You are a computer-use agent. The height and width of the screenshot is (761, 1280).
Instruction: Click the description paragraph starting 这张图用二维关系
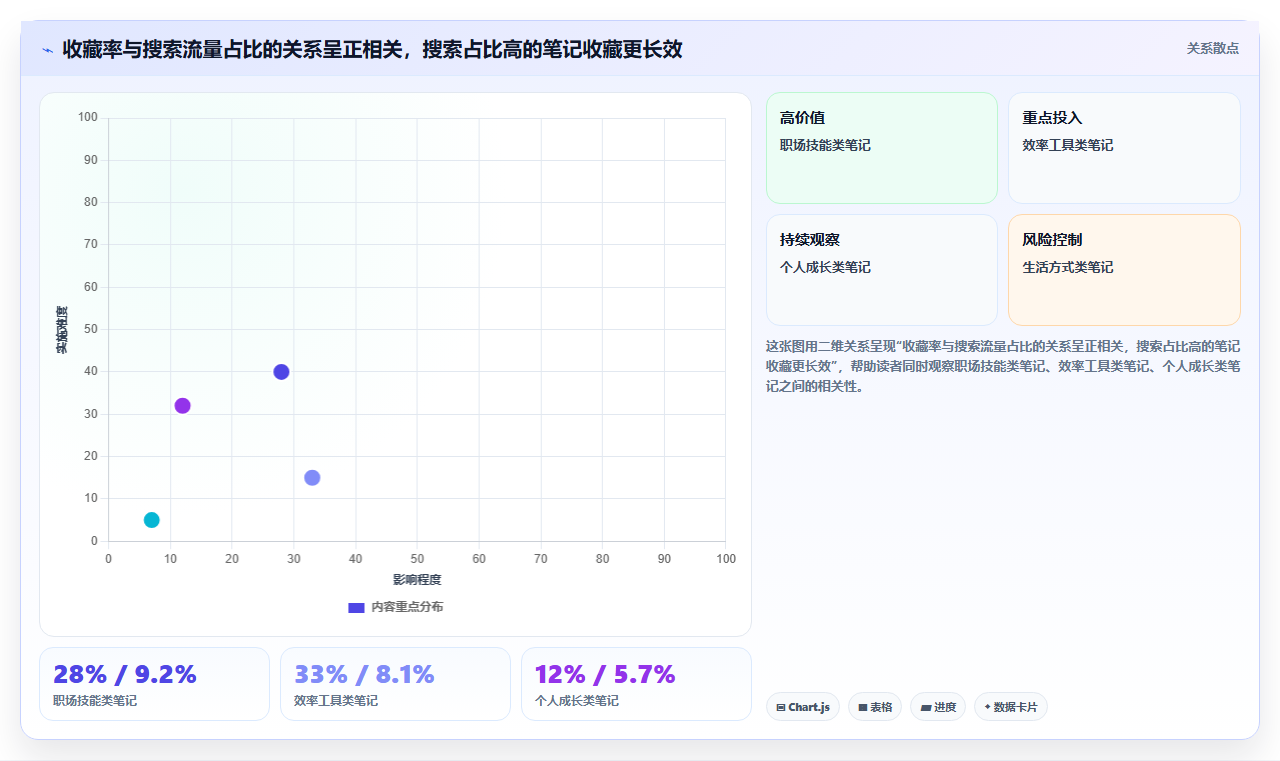click(x=1003, y=366)
